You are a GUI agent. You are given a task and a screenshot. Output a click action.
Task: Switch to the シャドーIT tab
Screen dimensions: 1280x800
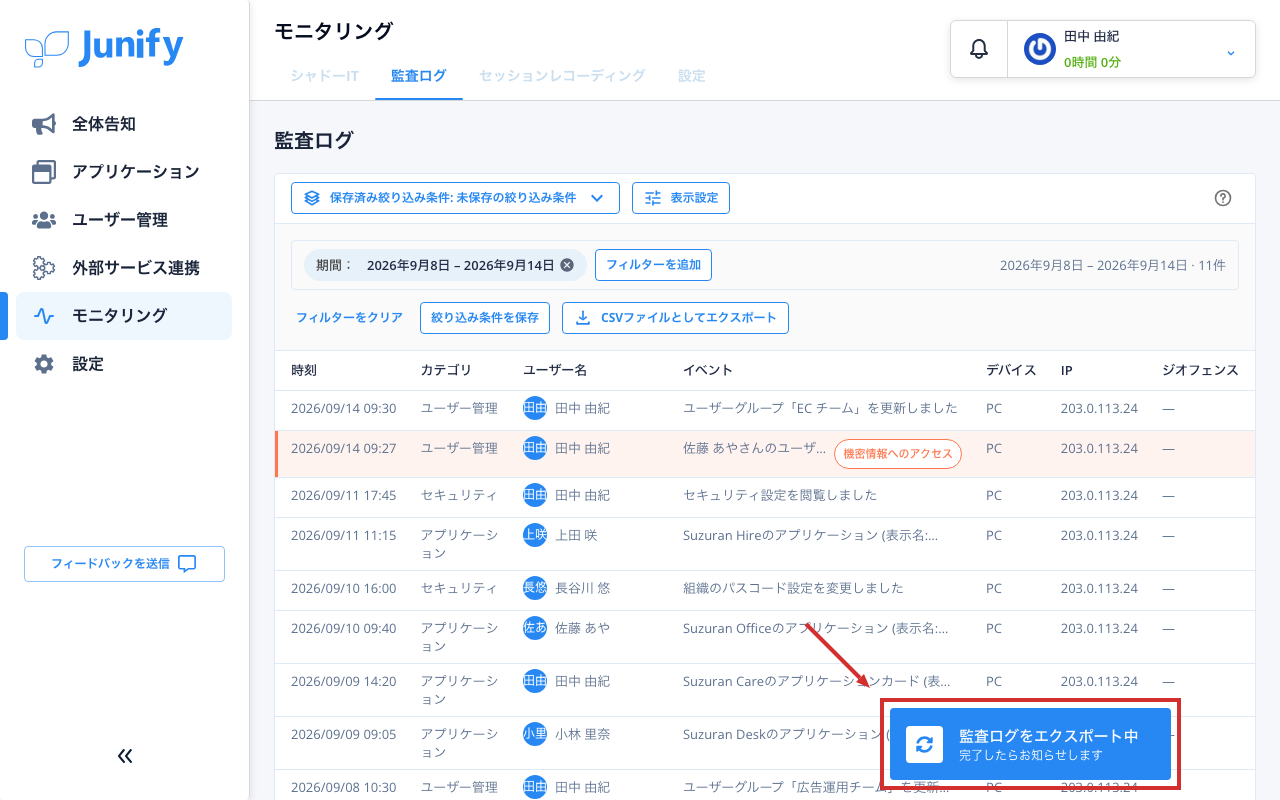pyautogui.click(x=325, y=76)
